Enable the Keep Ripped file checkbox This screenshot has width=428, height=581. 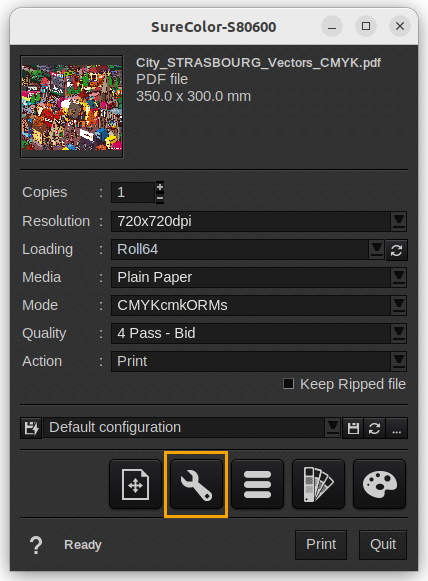(x=289, y=384)
